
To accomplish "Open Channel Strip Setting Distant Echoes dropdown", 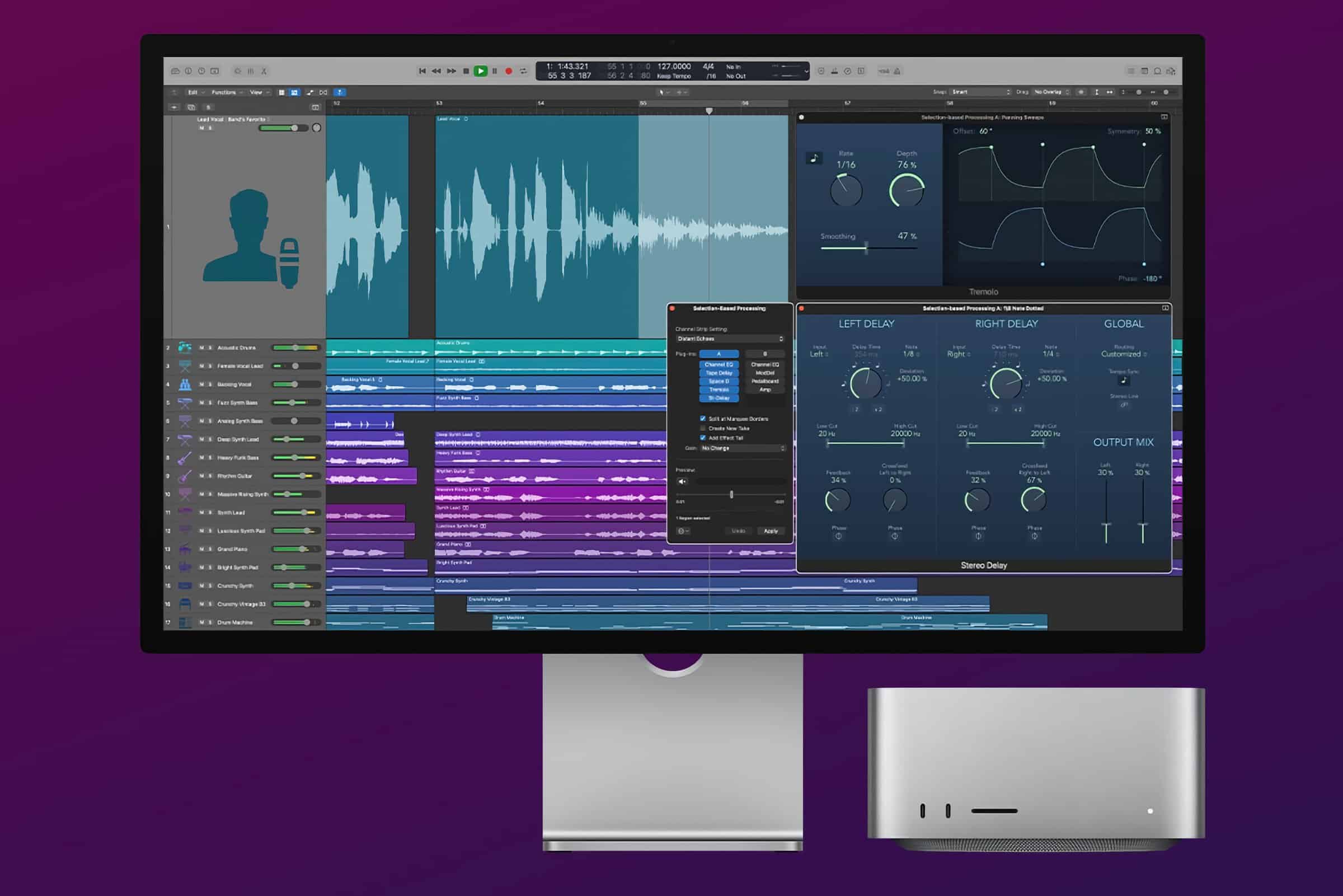I will (730, 339).
